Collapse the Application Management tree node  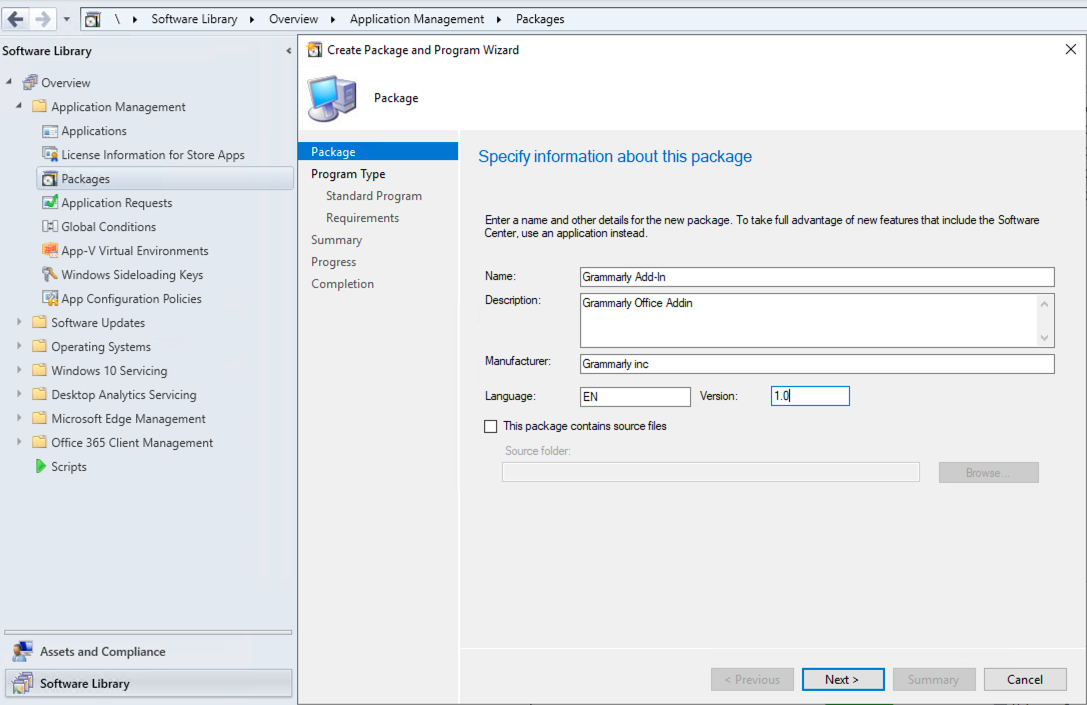pyautogui.click(x=19, y=106)
